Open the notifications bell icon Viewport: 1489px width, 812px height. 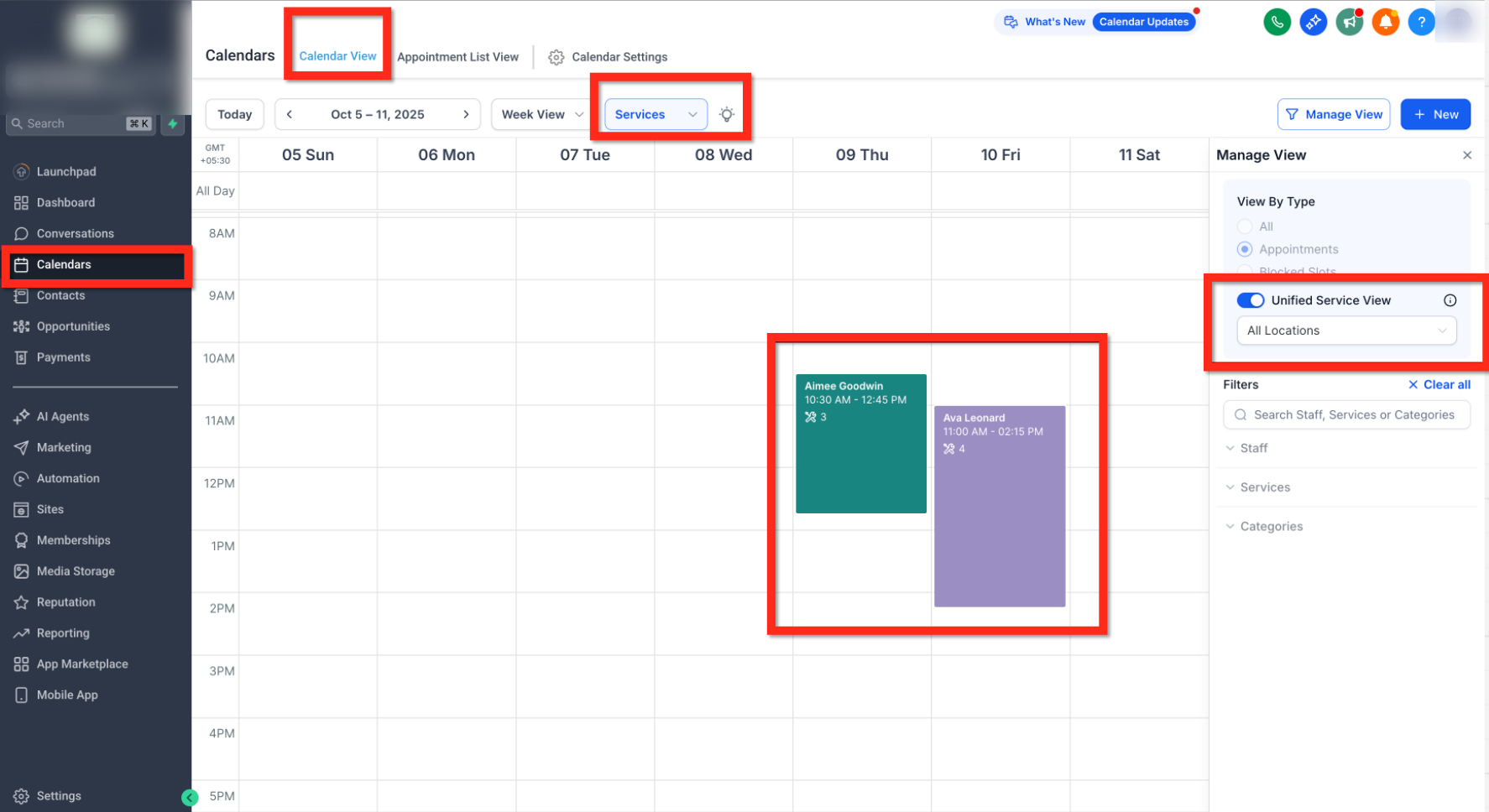[1385, 22]
